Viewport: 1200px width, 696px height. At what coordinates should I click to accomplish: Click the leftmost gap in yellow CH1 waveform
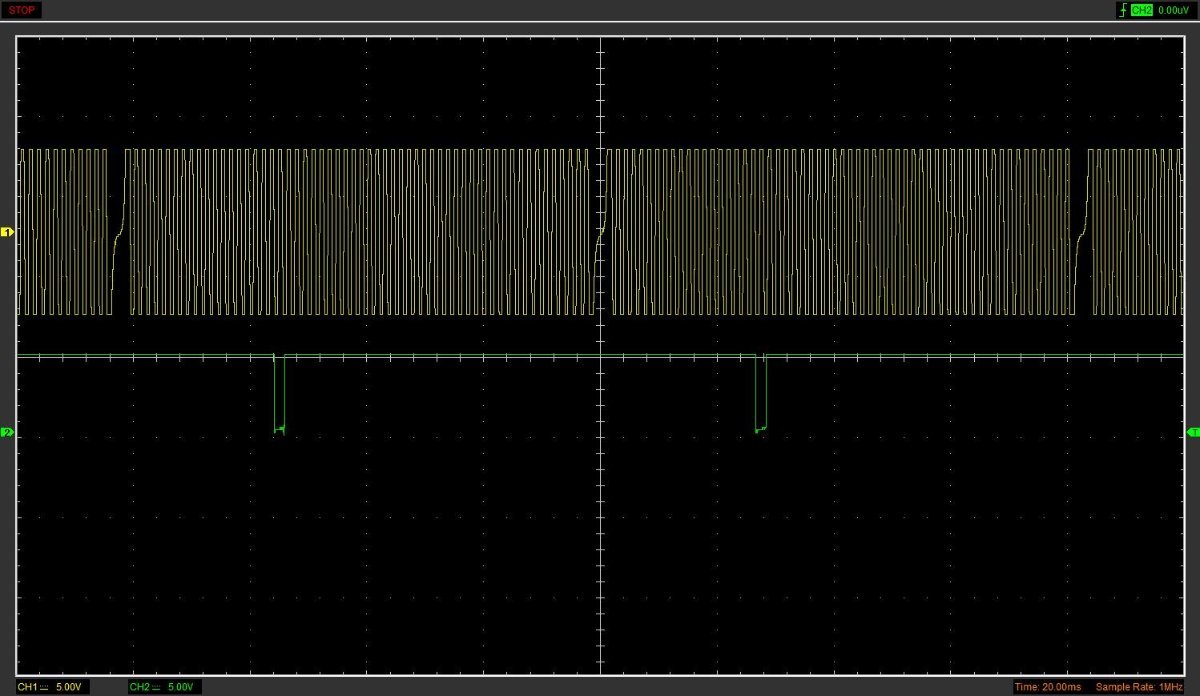click(x=118, y=232)
